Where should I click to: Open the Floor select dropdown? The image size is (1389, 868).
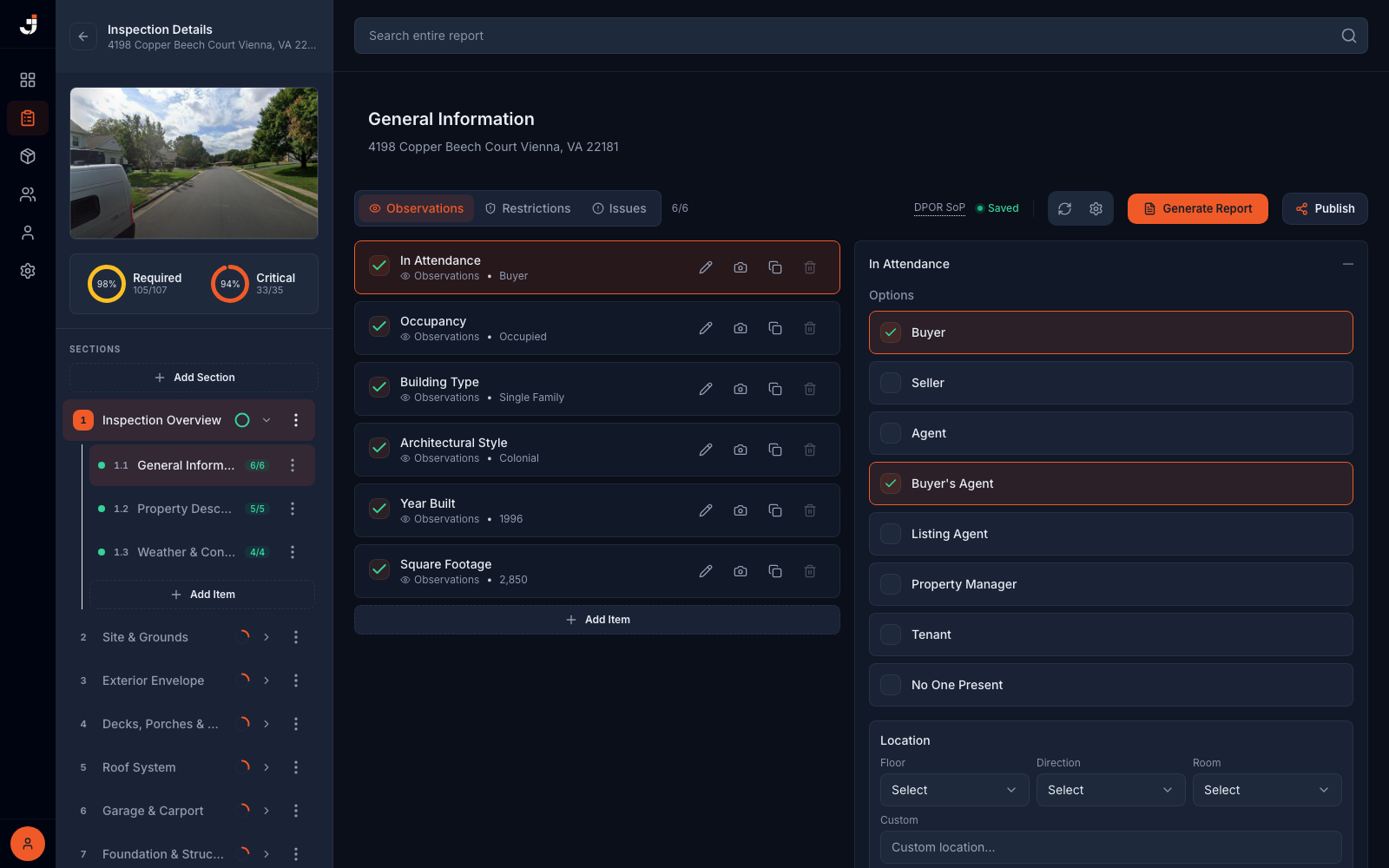point(954,790)
